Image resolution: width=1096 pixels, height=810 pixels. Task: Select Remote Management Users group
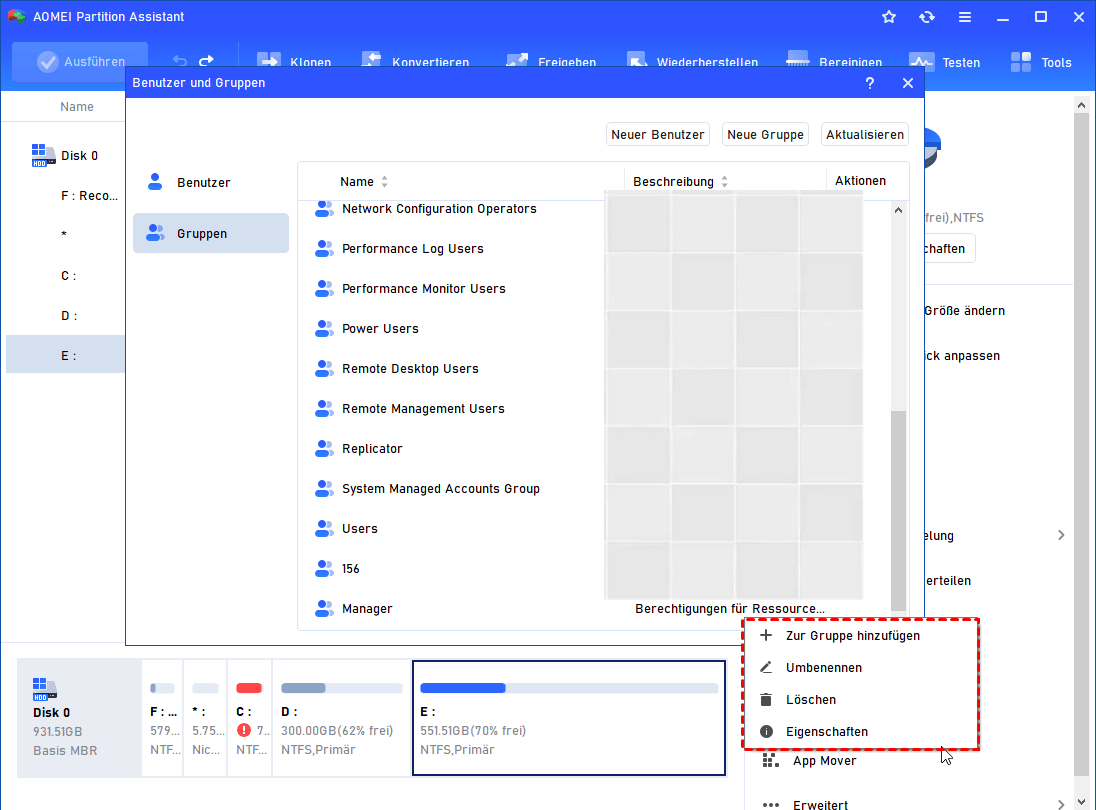(x=423, y=409)
